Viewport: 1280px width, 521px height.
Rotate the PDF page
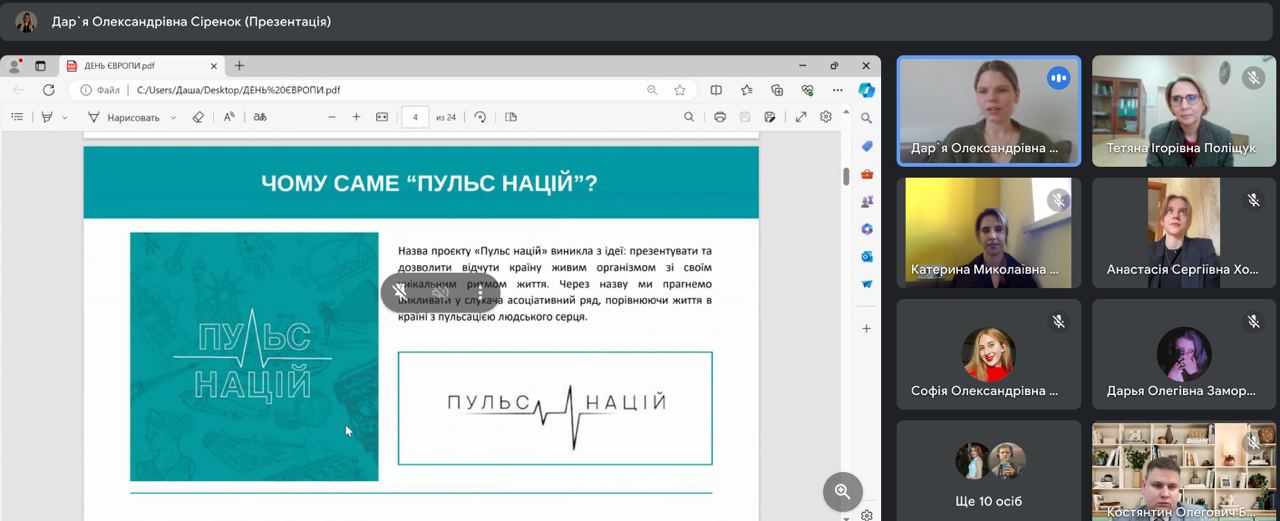[x=480, y=117]
